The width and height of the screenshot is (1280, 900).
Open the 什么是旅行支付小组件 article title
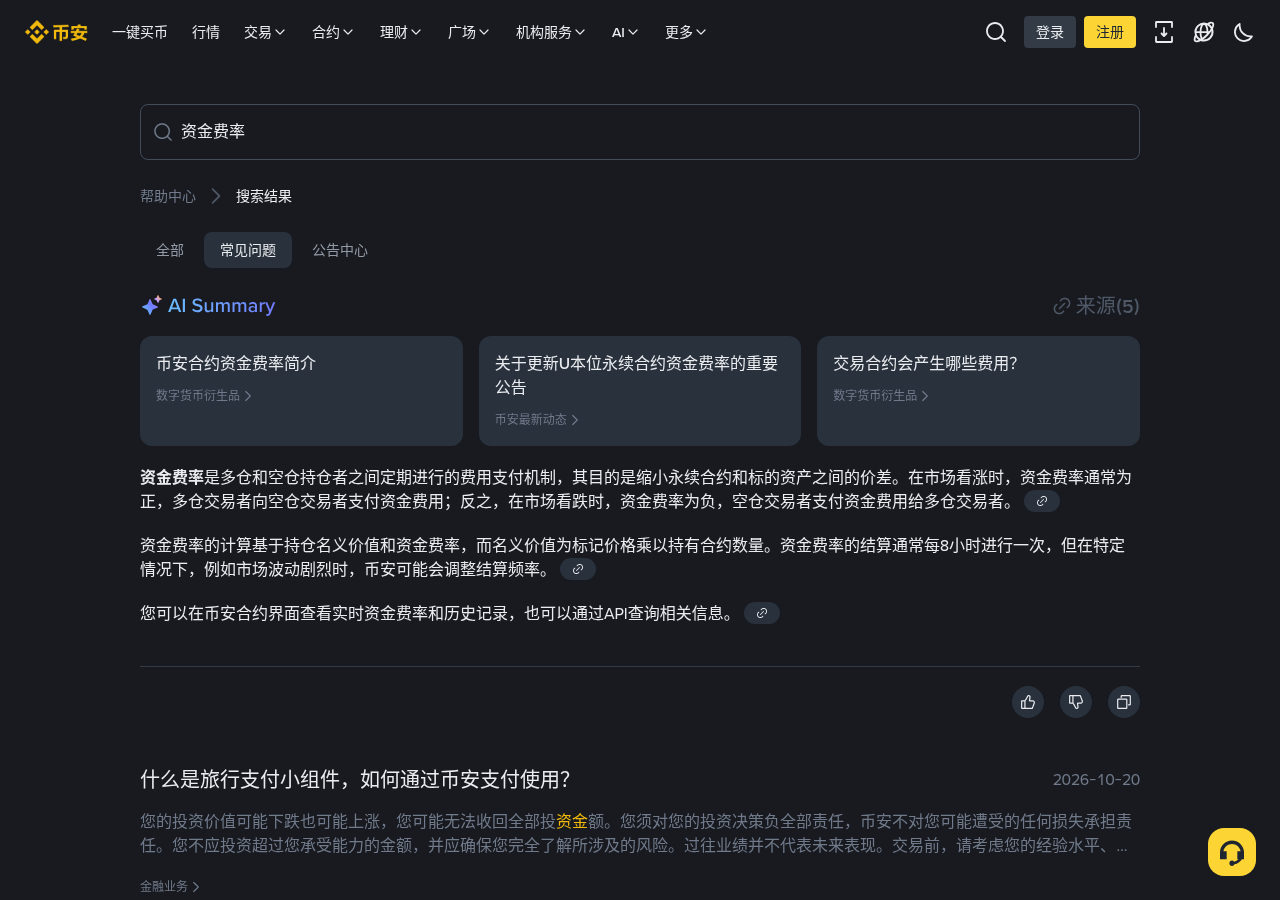pyautogui.click(x=355, y=780)
